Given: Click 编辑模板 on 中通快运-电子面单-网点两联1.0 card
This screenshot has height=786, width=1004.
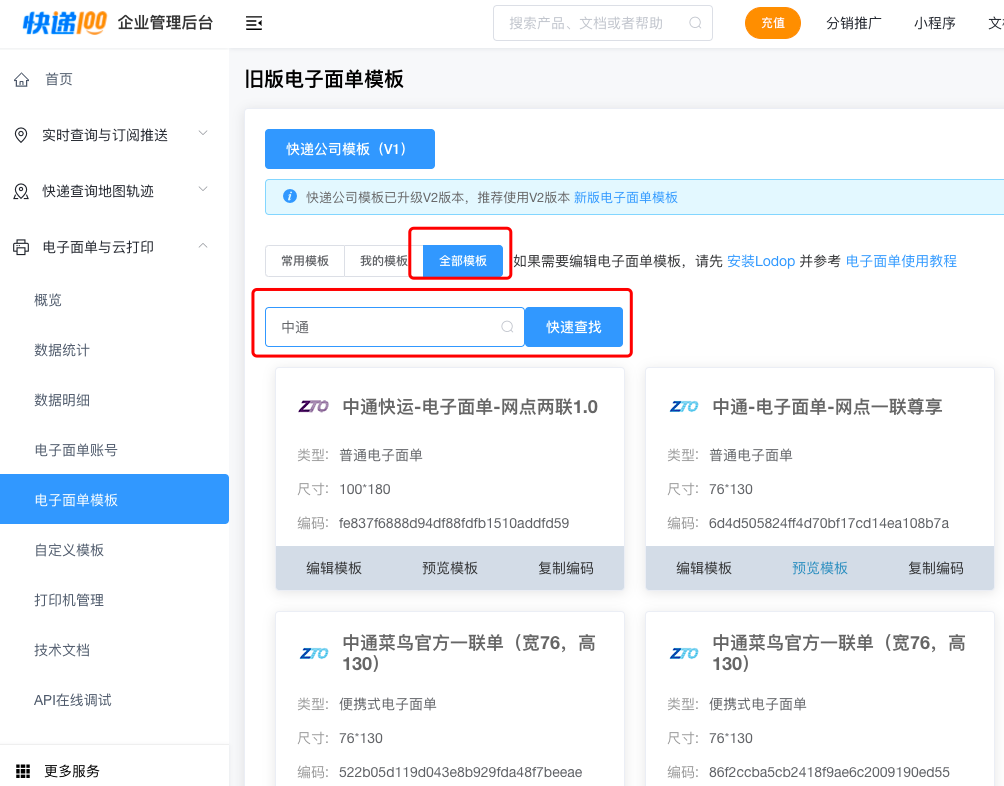Looking at the screenshot, I should click(334, 568).
